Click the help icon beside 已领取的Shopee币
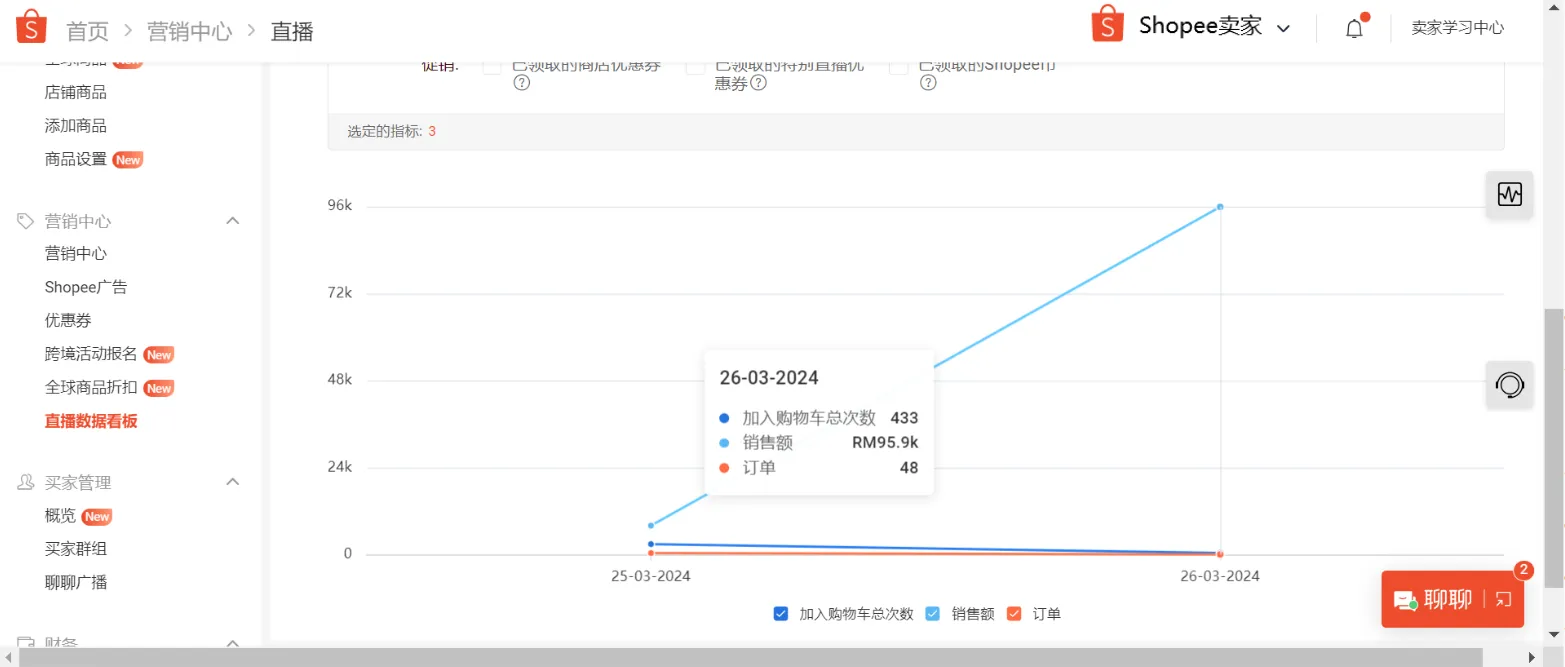This screenshot has height=667, width=1565. coord(926,82)
